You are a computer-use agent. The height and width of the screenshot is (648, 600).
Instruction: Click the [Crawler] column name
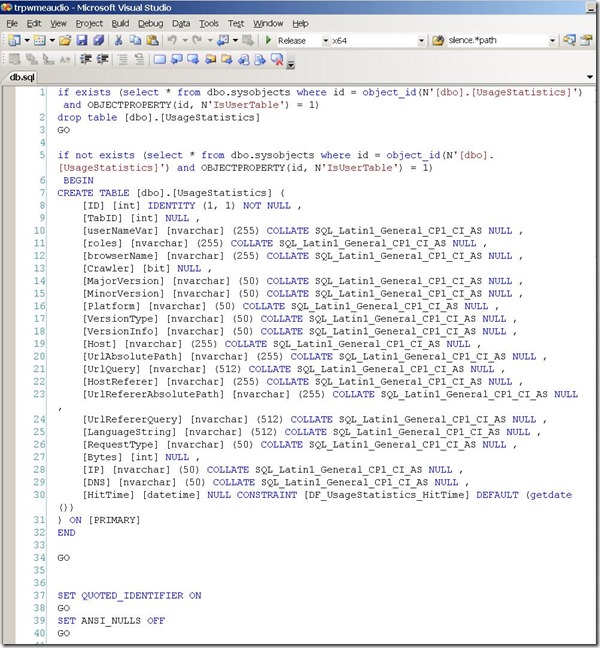(x=108, y=268)
